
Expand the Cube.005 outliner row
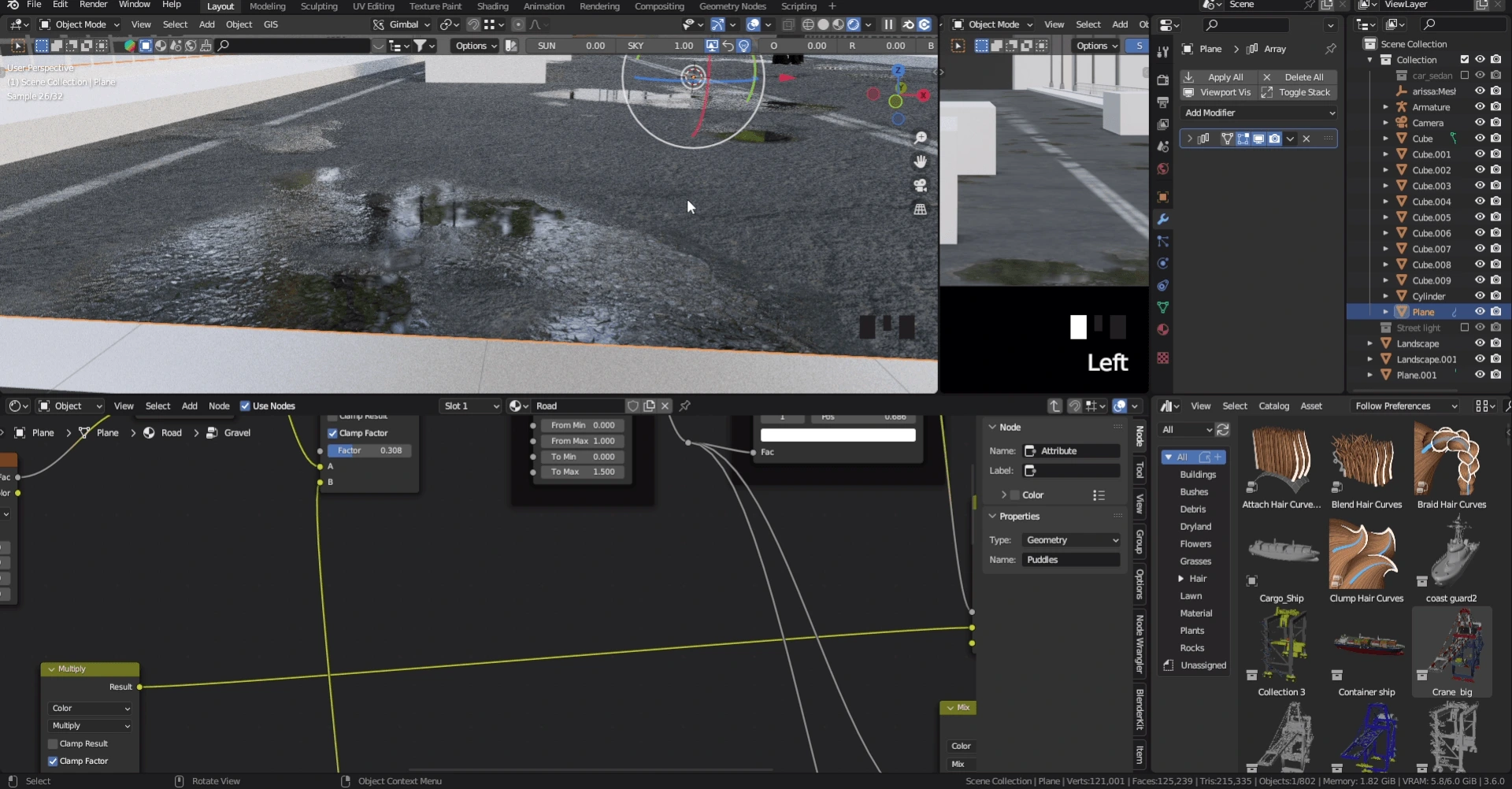pyautogui.click(x=1385, y=217)
